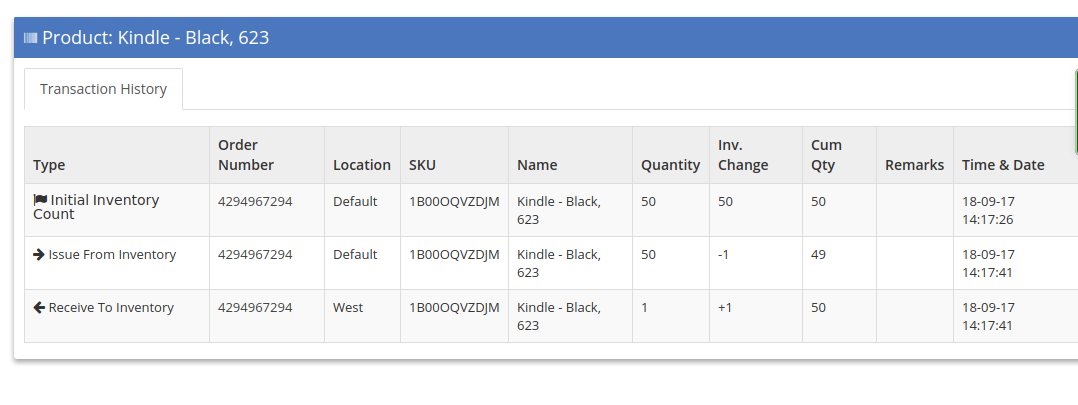
Task: Click order number in Initial Inventory Count row
Action: 255,201
